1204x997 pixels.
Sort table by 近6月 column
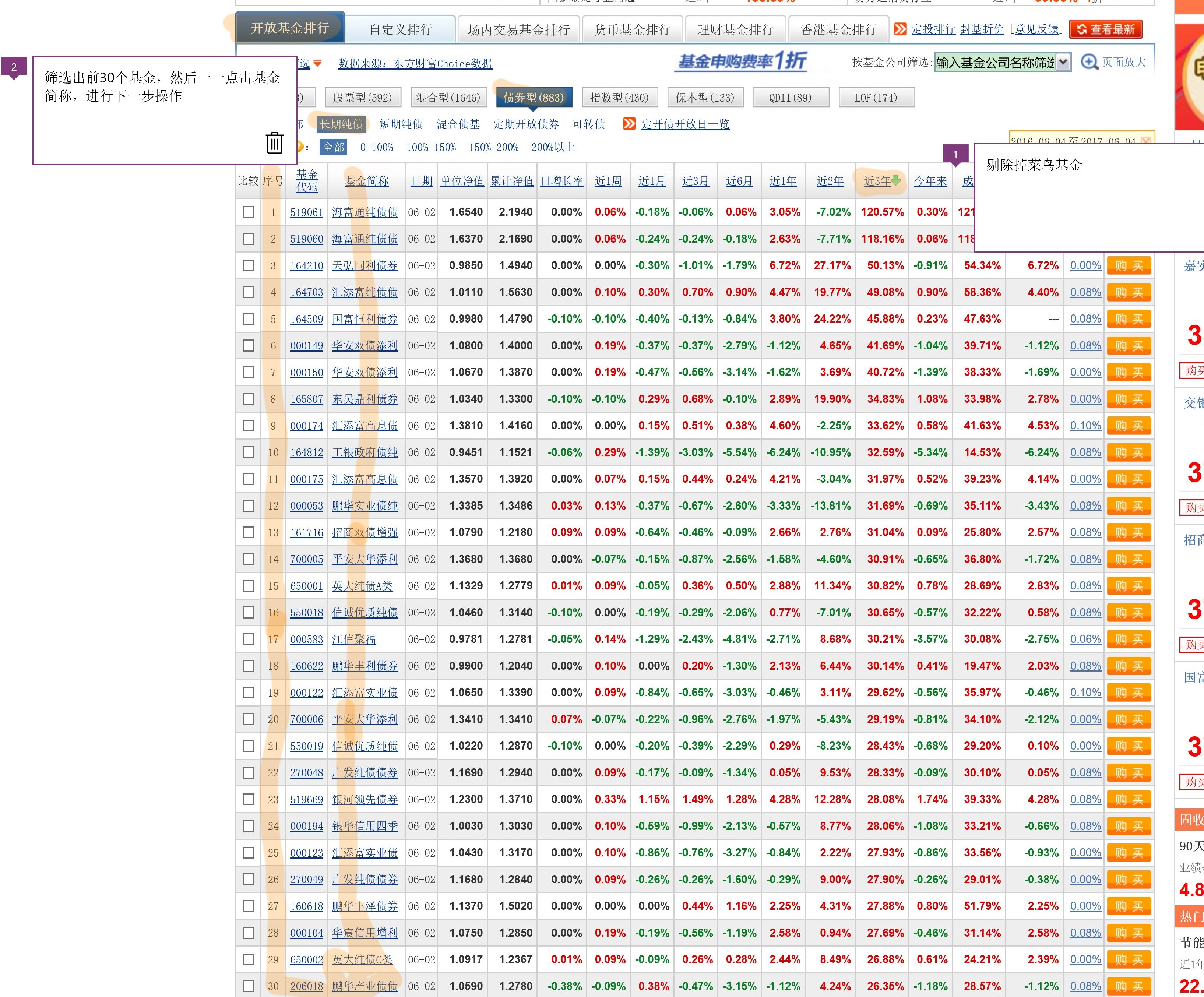click(739, 181)
